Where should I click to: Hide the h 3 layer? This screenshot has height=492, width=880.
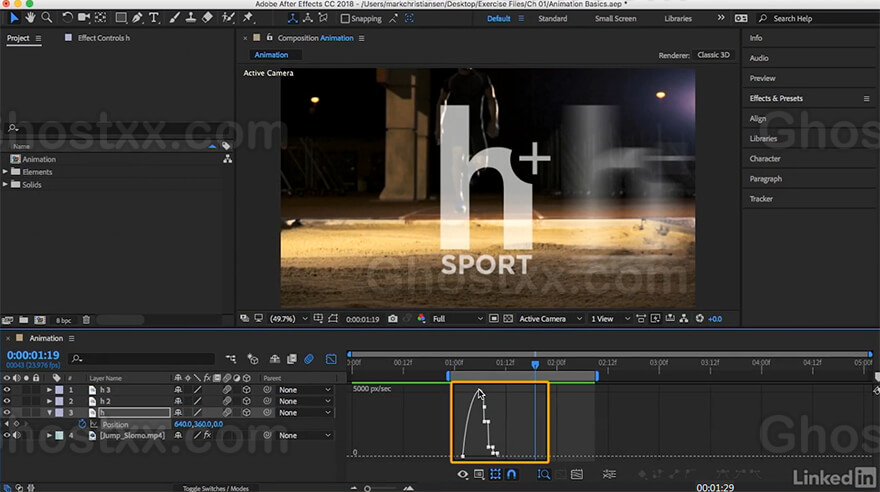(x=7, y=389)
